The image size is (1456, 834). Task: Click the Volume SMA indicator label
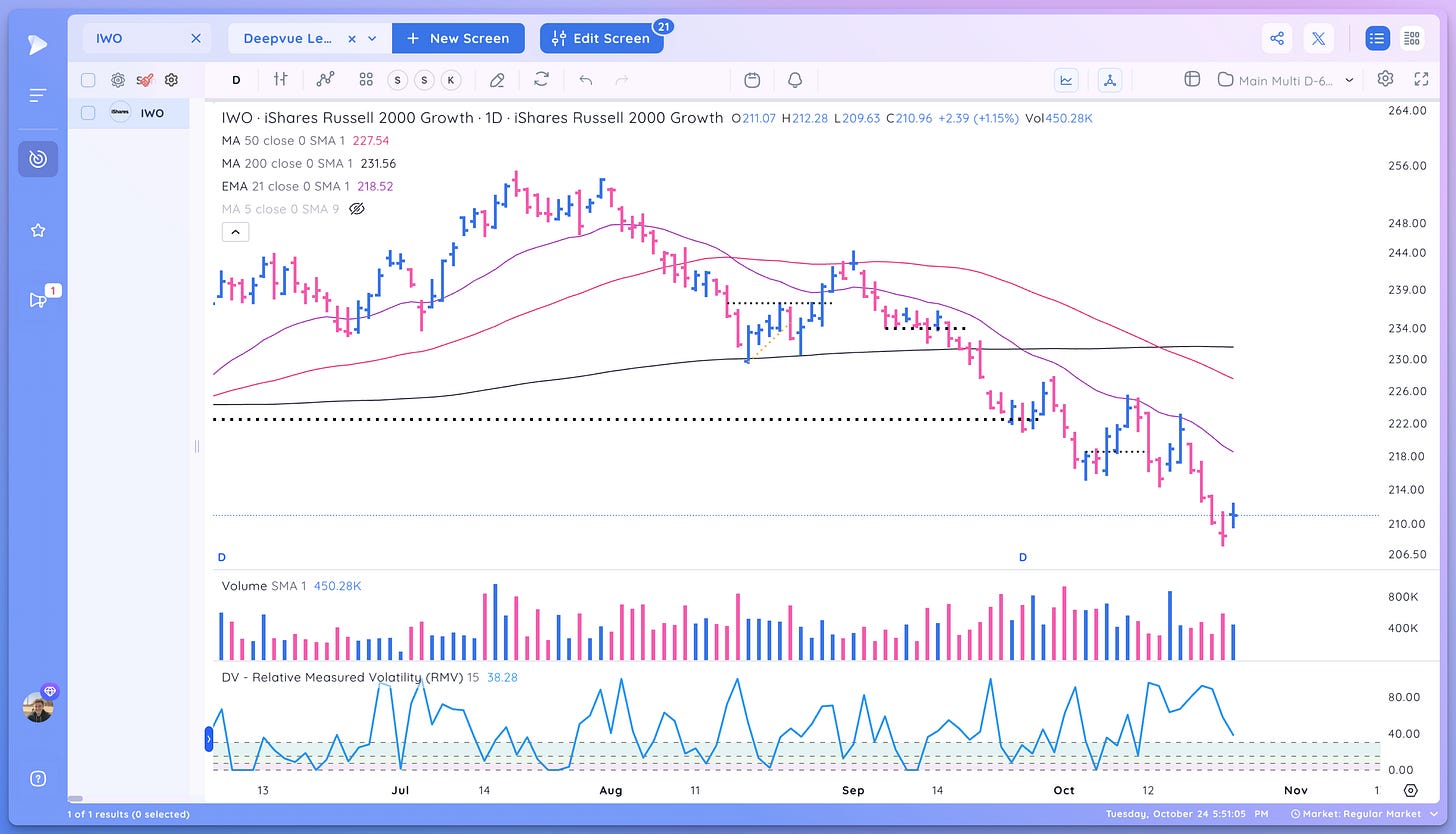[x=291, y=586]
